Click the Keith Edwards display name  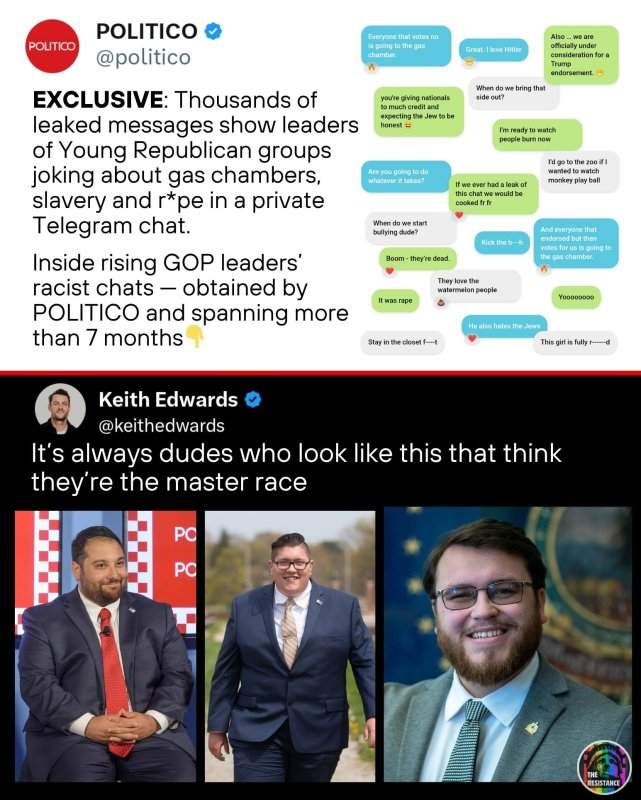(x=168, y=399)
